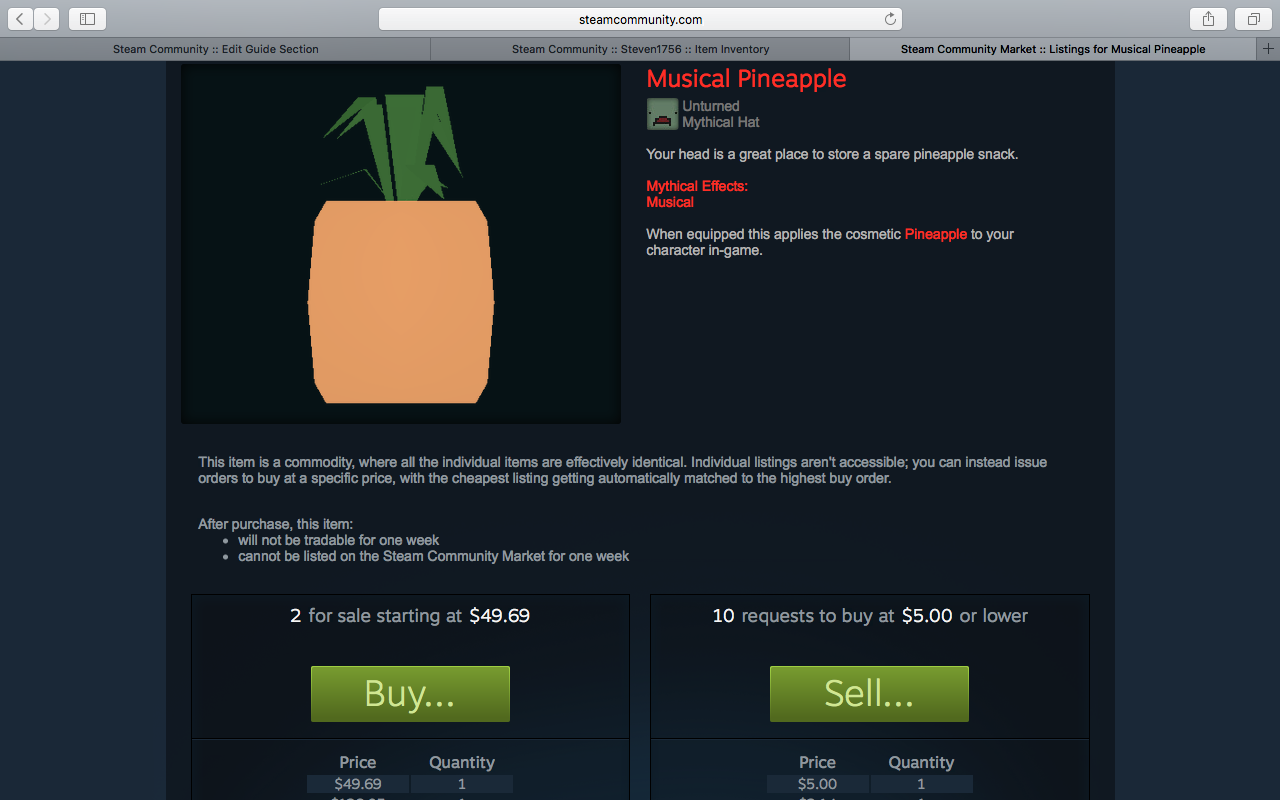This screenshot has width=1280, height=800.
Task: Open the Share icon in toolbar
Action: point(1208,18)
